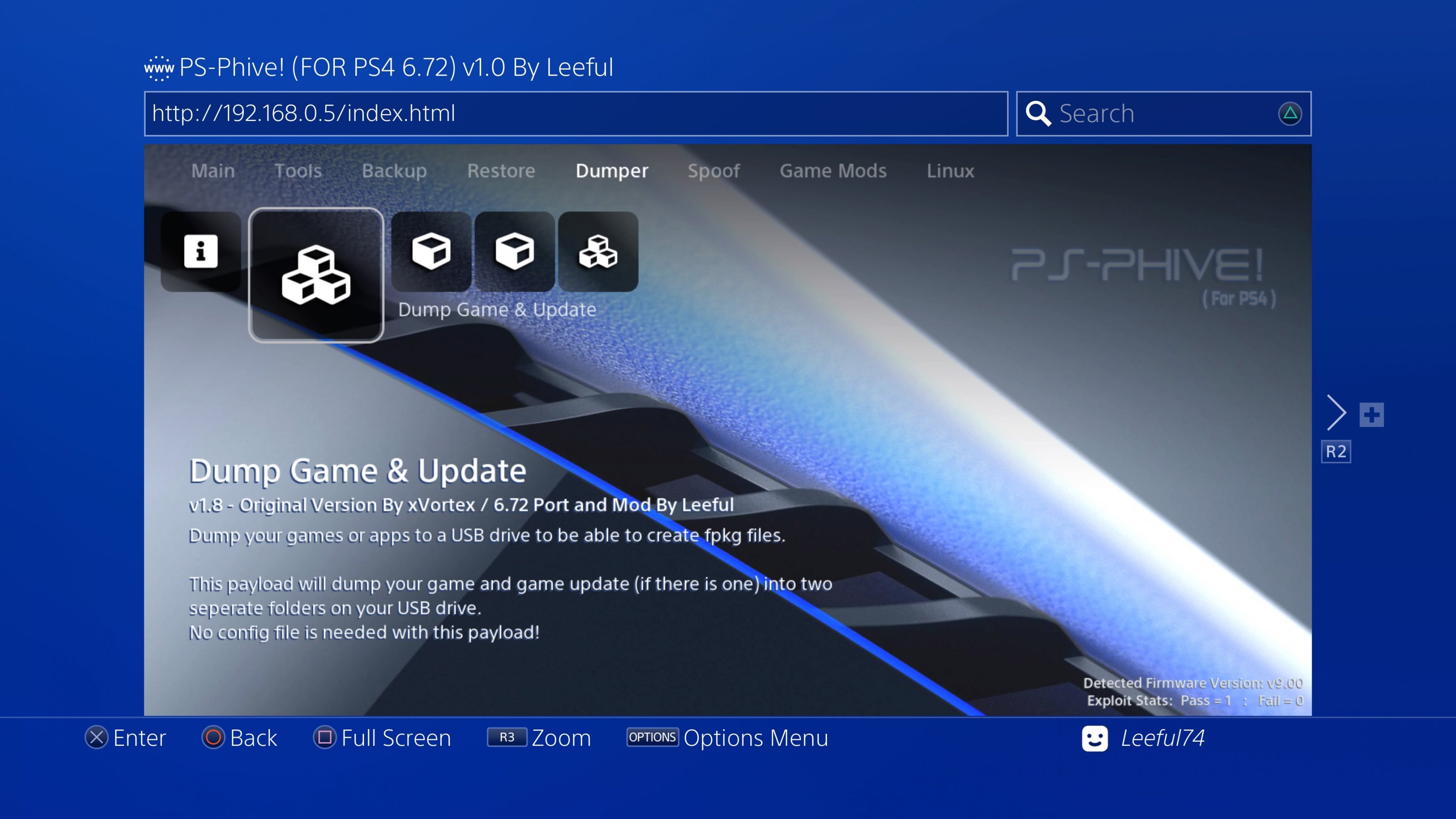
Task: Select the highlighted Dump Game & Update tile
Action: 316,275
